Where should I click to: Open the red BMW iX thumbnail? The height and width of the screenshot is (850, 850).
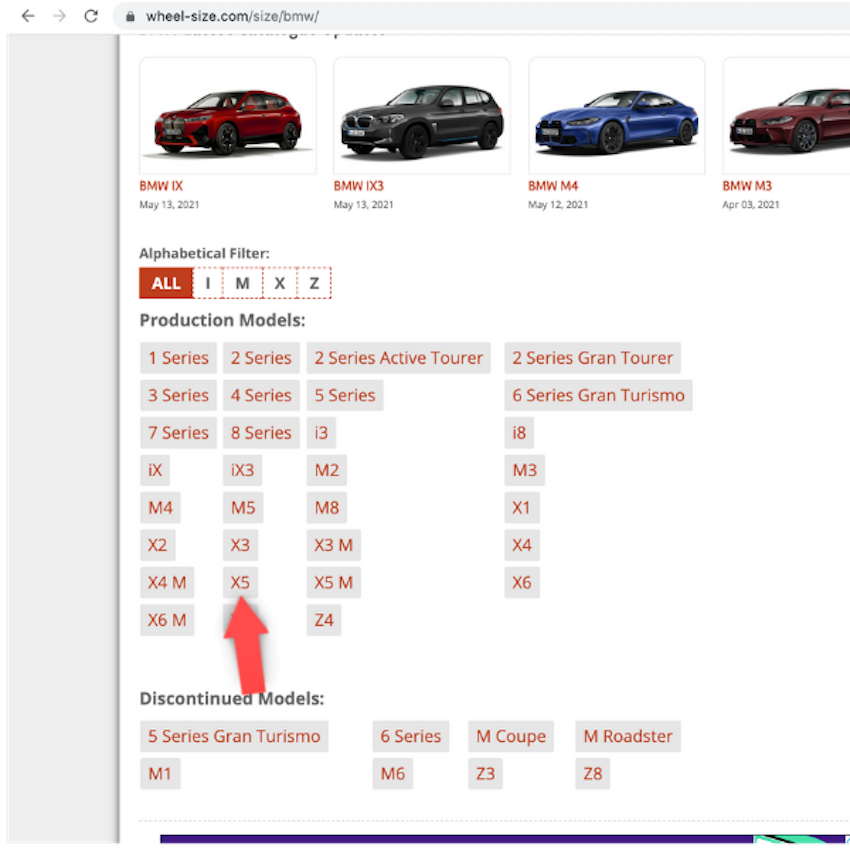tap(228, 115)
